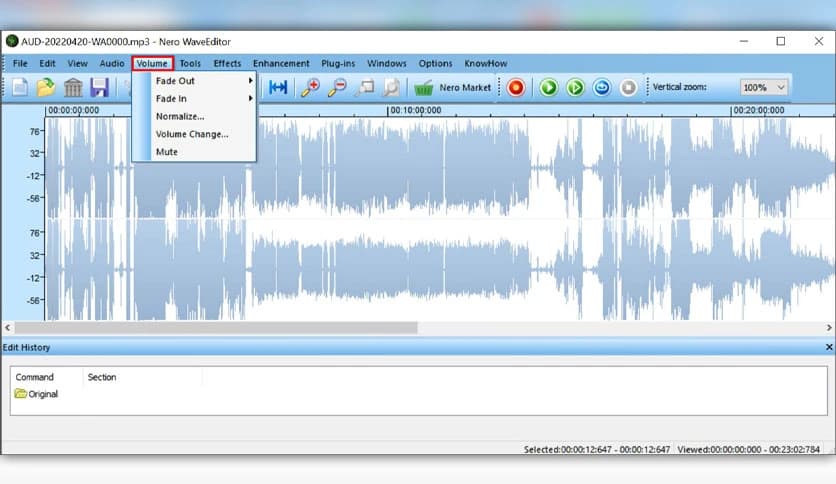Screen dimensions: 836x484
Task: Click the gray stop button
Action: tap(629, 87)
